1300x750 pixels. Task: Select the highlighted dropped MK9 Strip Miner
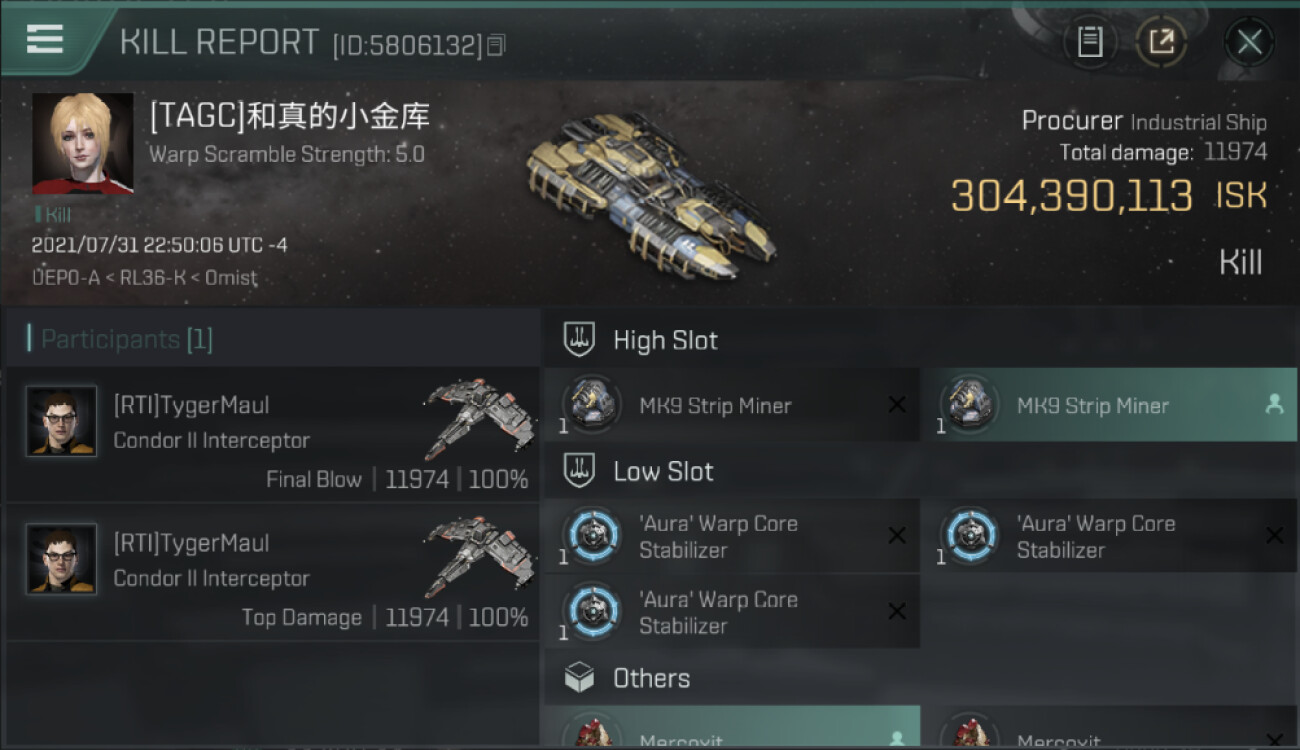click(x=1109, y=405)
